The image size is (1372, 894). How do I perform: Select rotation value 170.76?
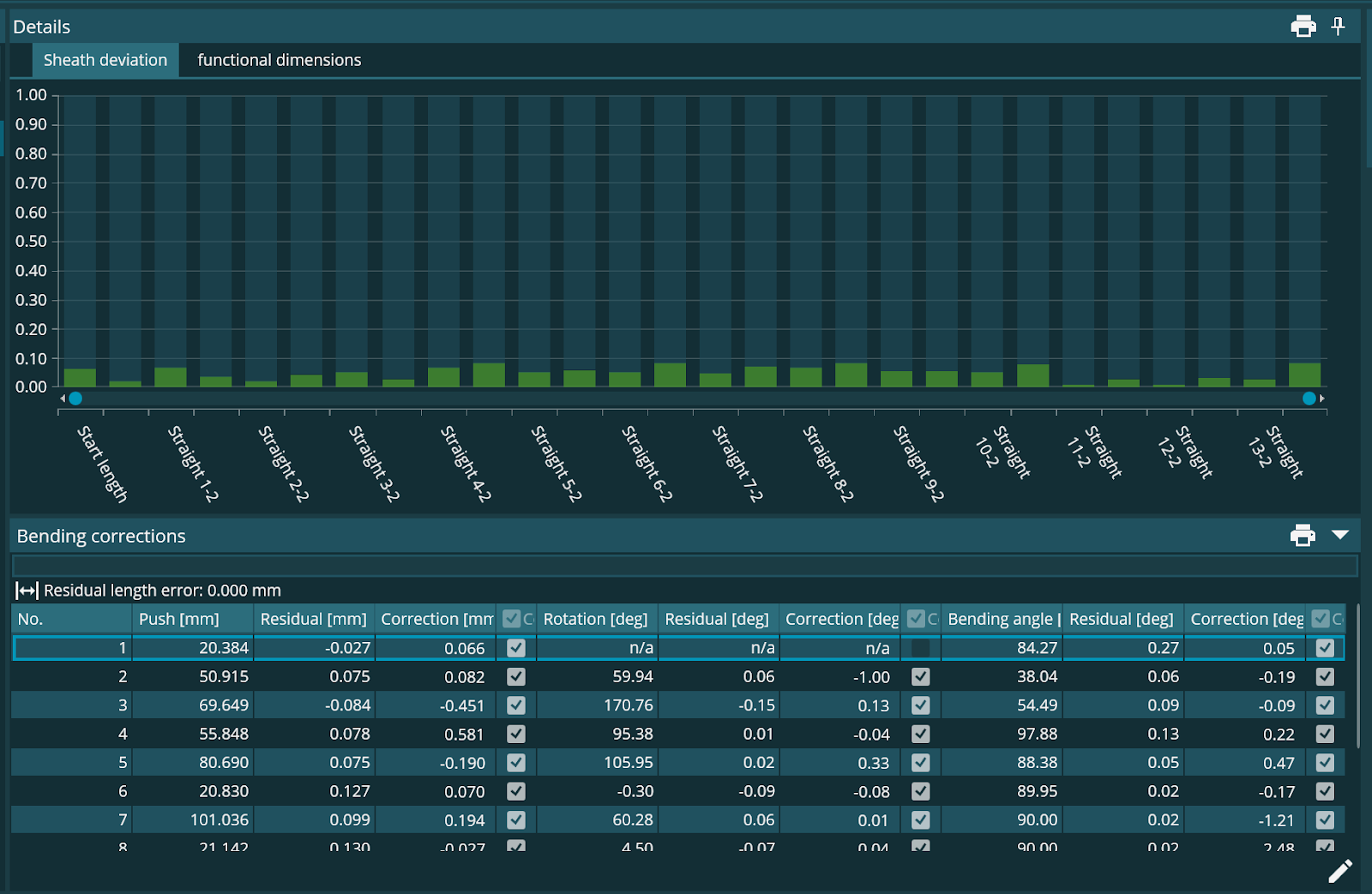point(597,705)
